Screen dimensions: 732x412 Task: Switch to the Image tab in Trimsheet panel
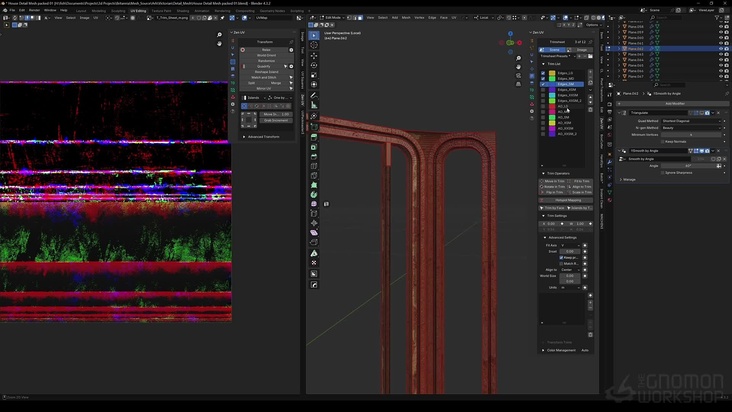point(582,49)
